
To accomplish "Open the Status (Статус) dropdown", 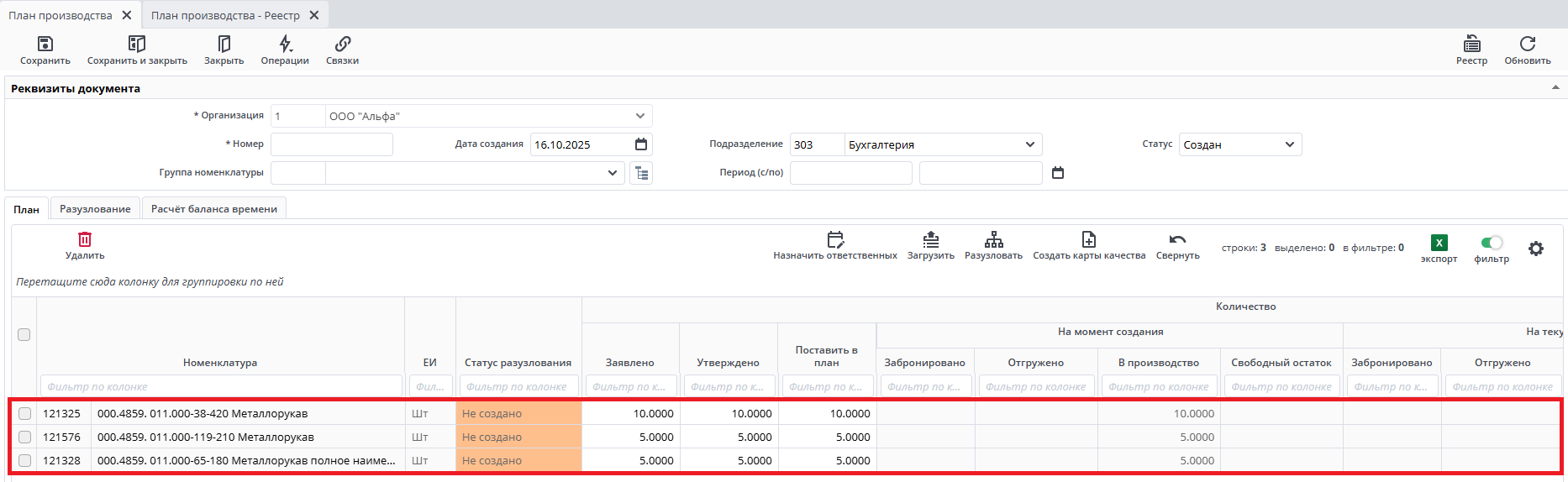I will pyautogui.click(x=1289, y=144).
